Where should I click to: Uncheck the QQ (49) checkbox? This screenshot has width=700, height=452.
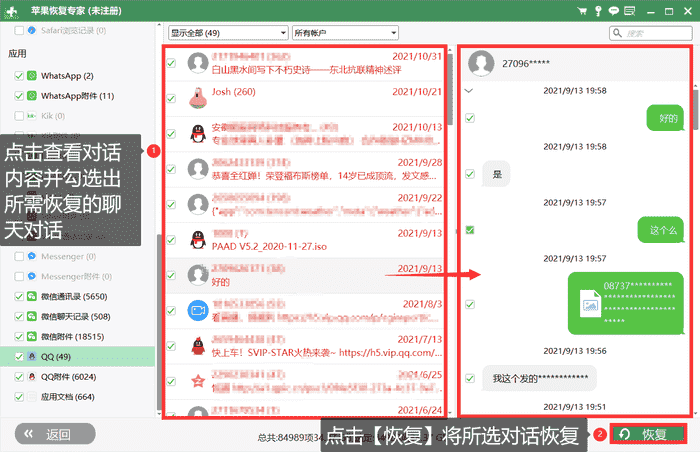click(x=19, y=356)
